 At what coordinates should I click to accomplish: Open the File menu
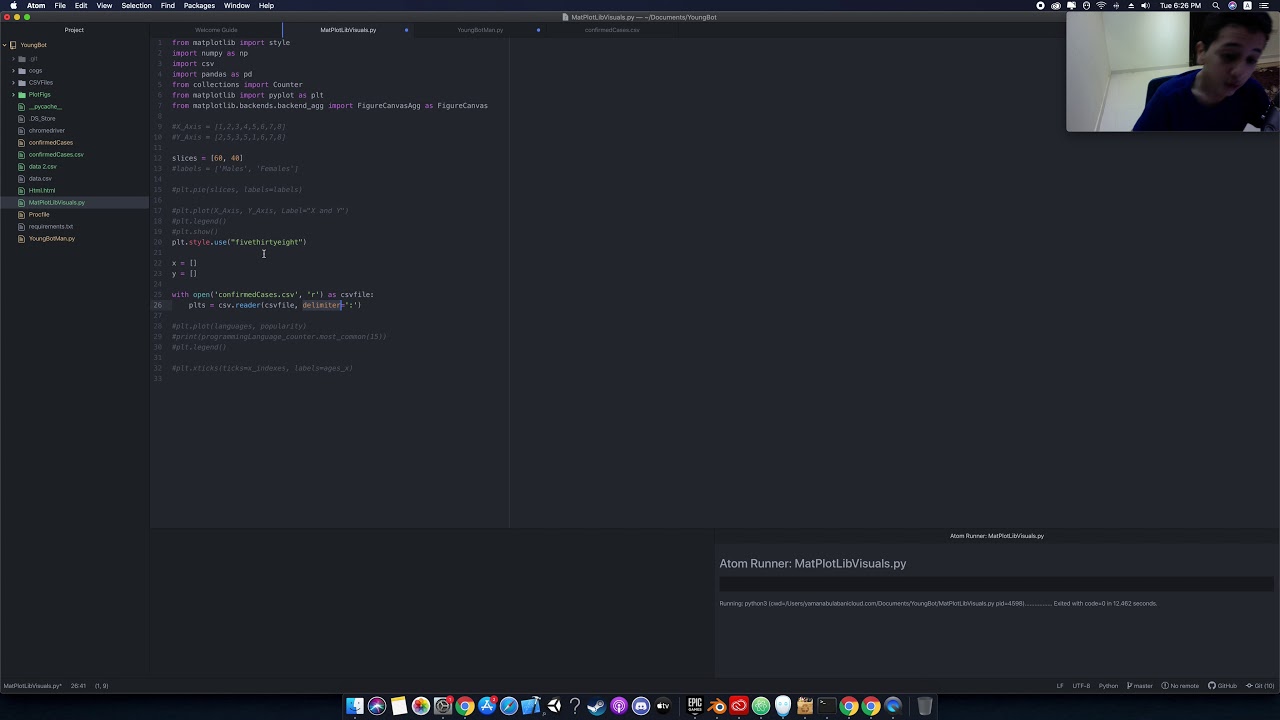(60, 6)
